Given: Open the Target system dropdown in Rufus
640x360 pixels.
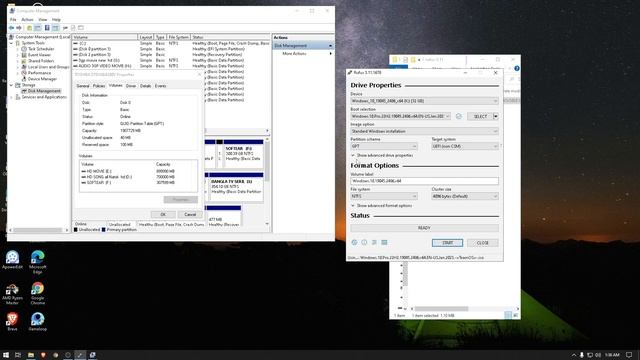Looking at the screenshot, I should tap(465, 146).
